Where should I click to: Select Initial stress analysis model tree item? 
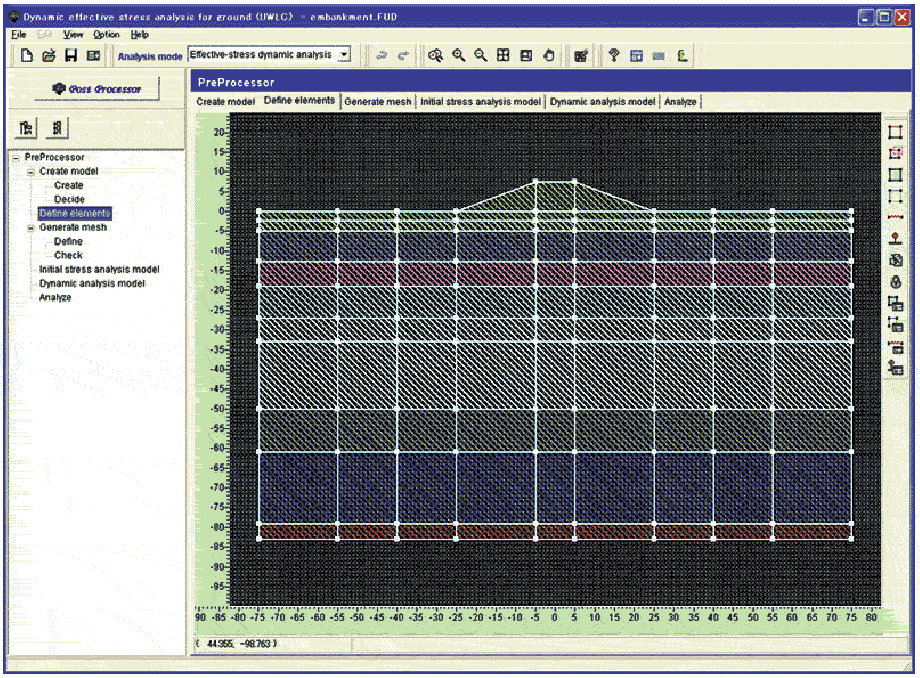[99, 269]
